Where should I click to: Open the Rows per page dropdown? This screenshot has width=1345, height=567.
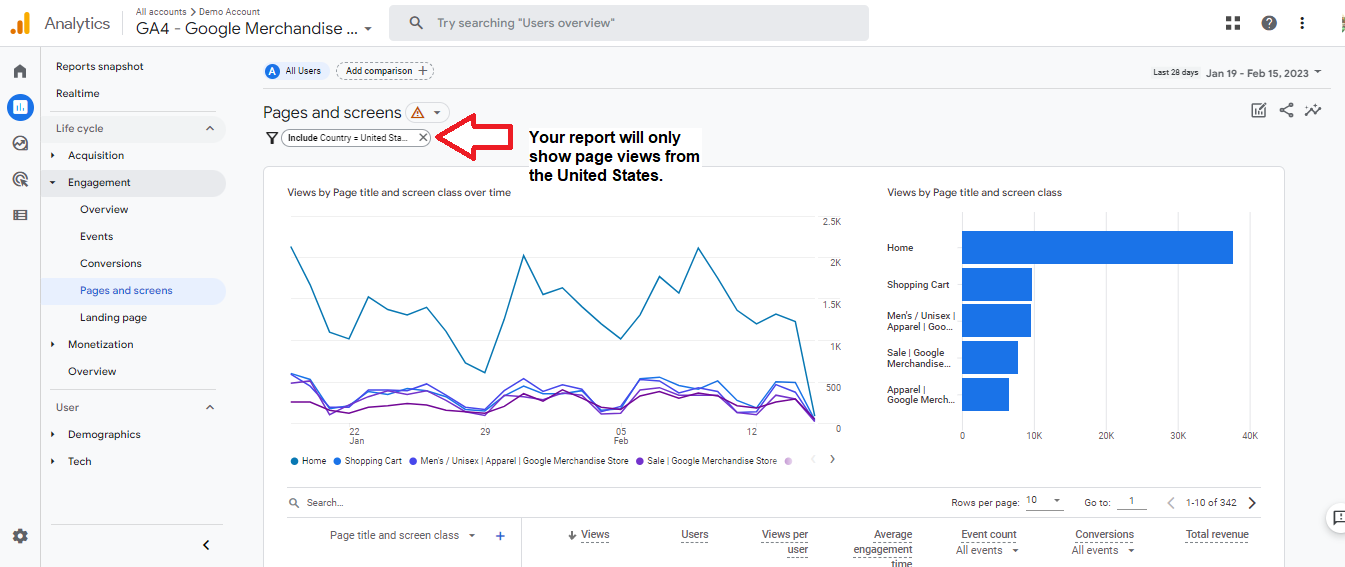[x=1044, y=501]
